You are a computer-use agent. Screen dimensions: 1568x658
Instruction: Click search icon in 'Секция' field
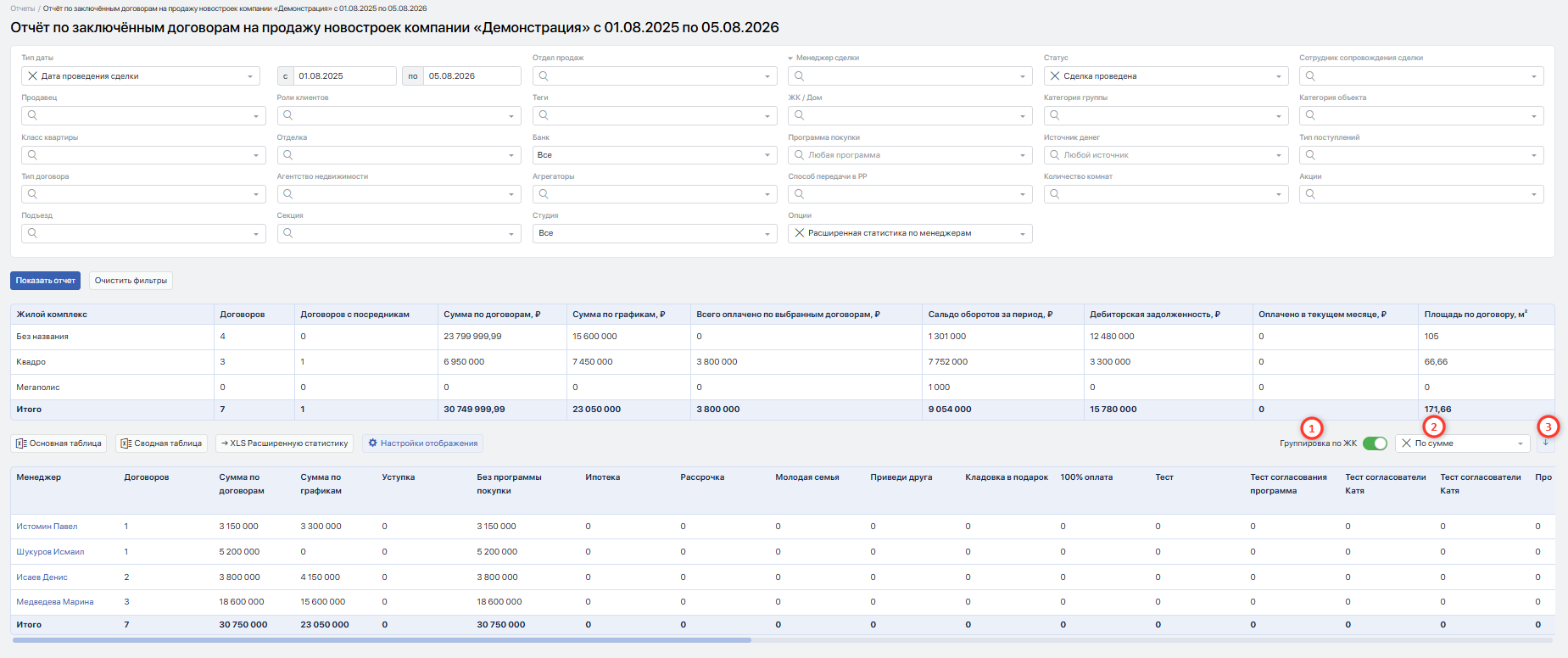click(288, 233)
